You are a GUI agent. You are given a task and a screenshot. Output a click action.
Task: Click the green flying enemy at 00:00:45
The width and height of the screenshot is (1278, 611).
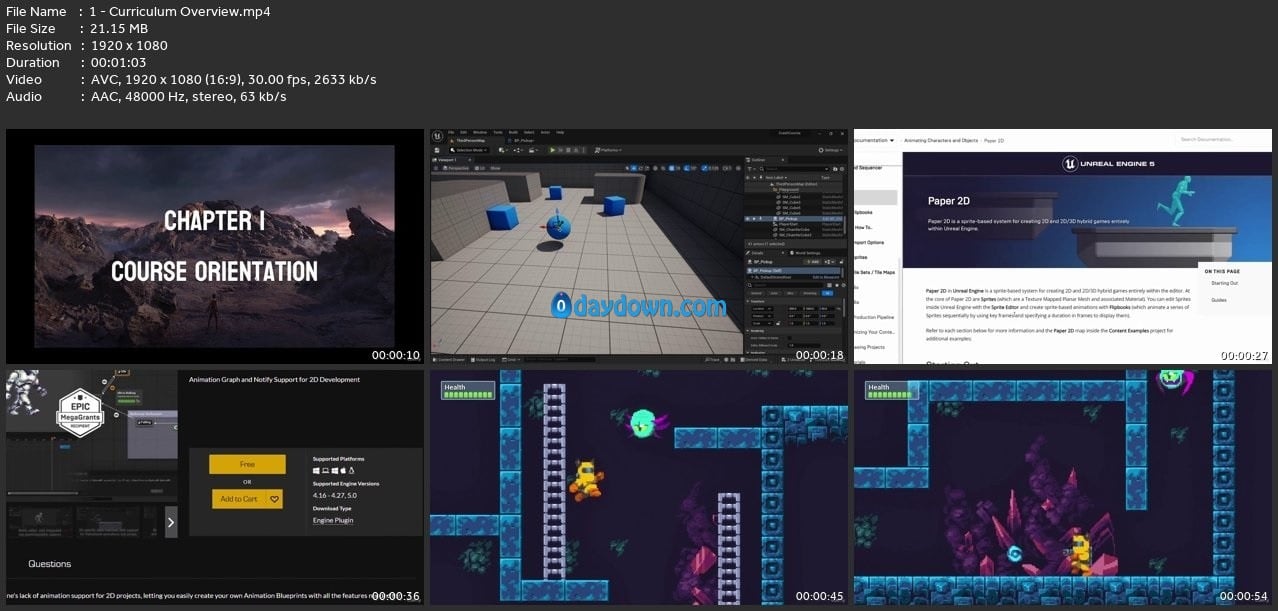[645, 423]
